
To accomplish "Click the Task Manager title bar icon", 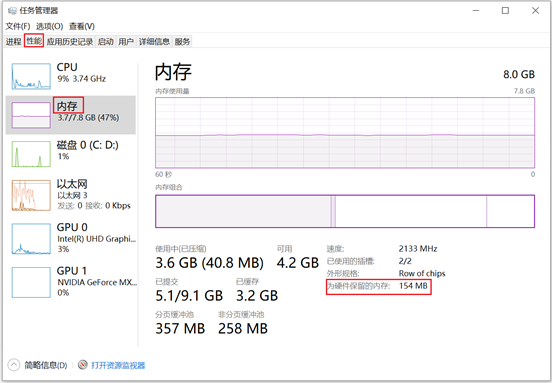I will pos(12,11).
